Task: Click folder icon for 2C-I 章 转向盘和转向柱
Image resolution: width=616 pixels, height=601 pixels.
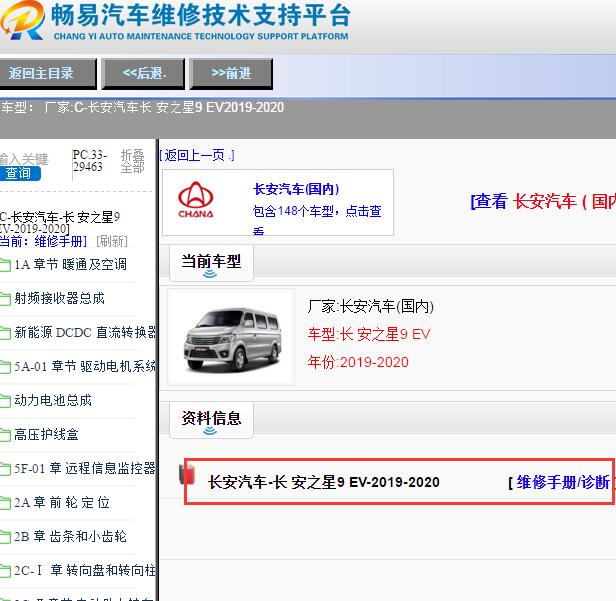Action: [x=5, y=571]
